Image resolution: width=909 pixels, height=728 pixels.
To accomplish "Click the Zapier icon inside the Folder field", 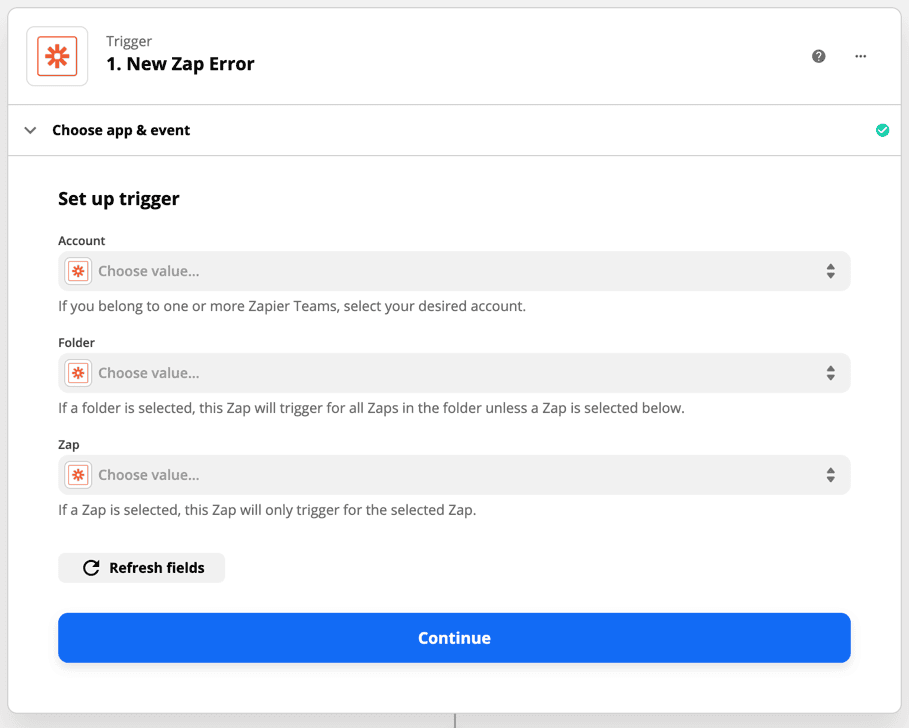I will pos(77,372).
